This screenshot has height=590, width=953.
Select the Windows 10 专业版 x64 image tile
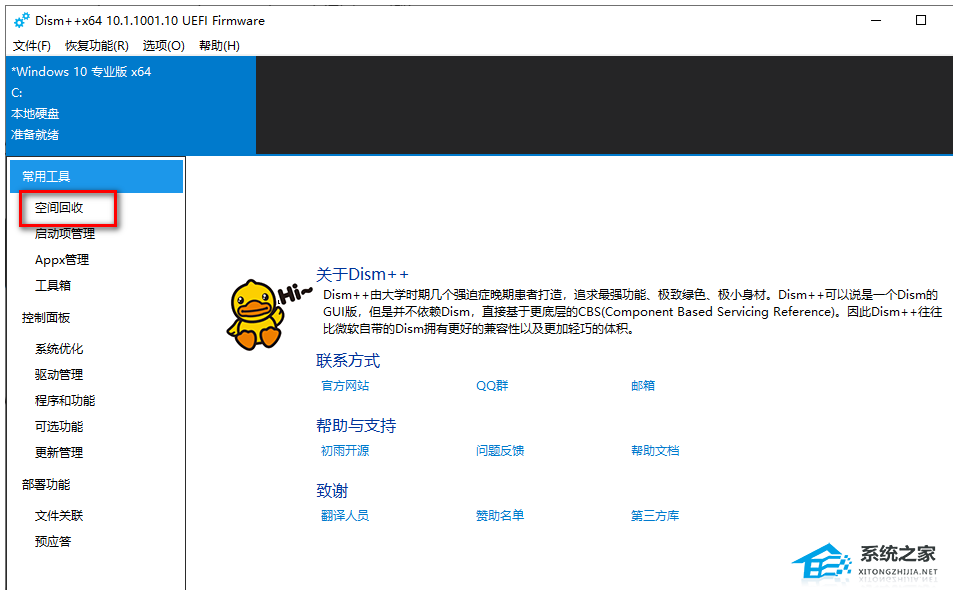[128, 104]
